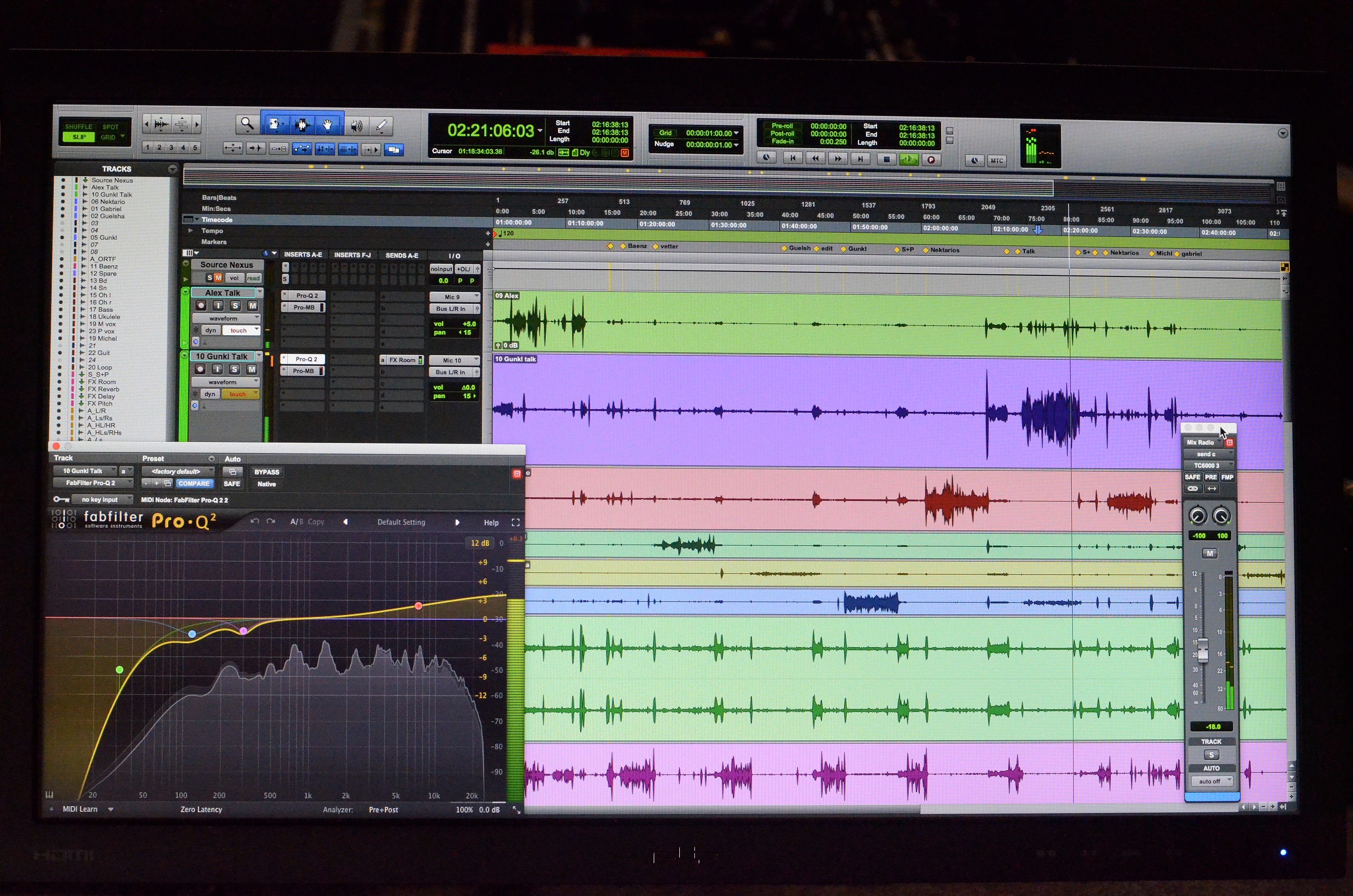The height and width of the screenshot is (896, 1353).
Task: Click the Stop transport button
Action: (x=886, y=160)
